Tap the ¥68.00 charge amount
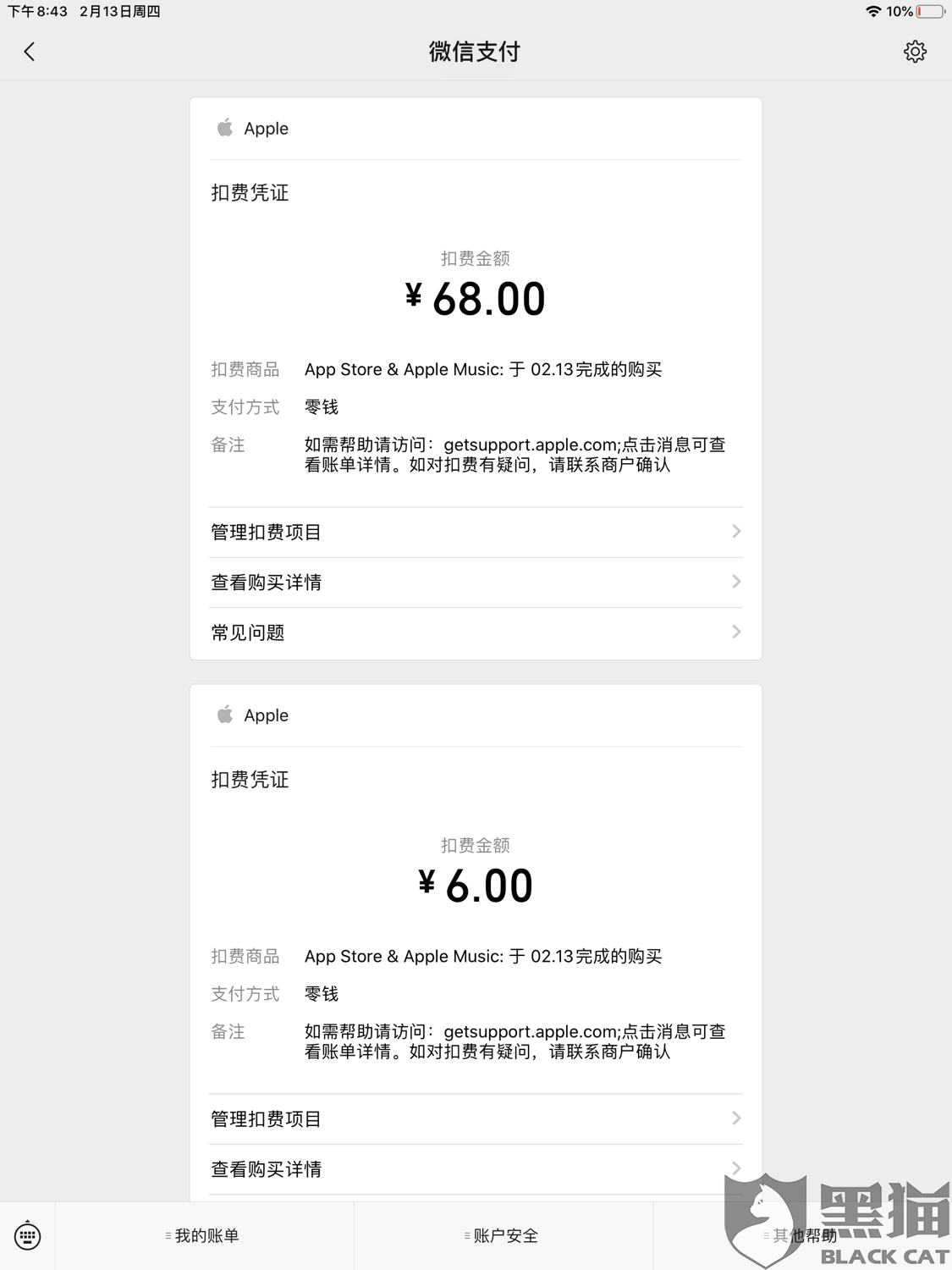Image resolution: width=952 pixels, height=1270 pixels. tap(476, 299)
